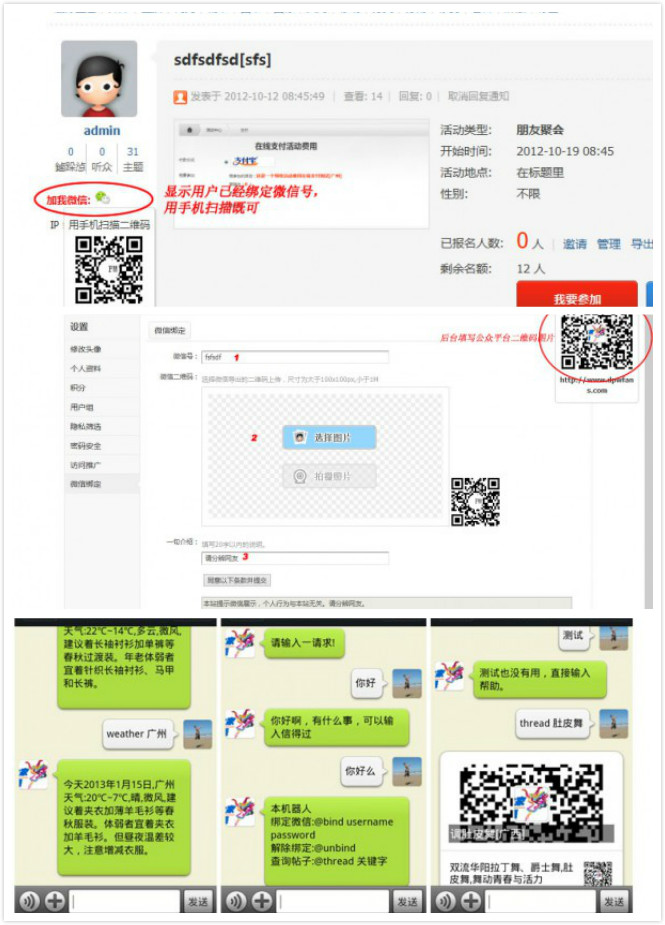Tap 发送 in weather 广州 chat

point(198,901)
